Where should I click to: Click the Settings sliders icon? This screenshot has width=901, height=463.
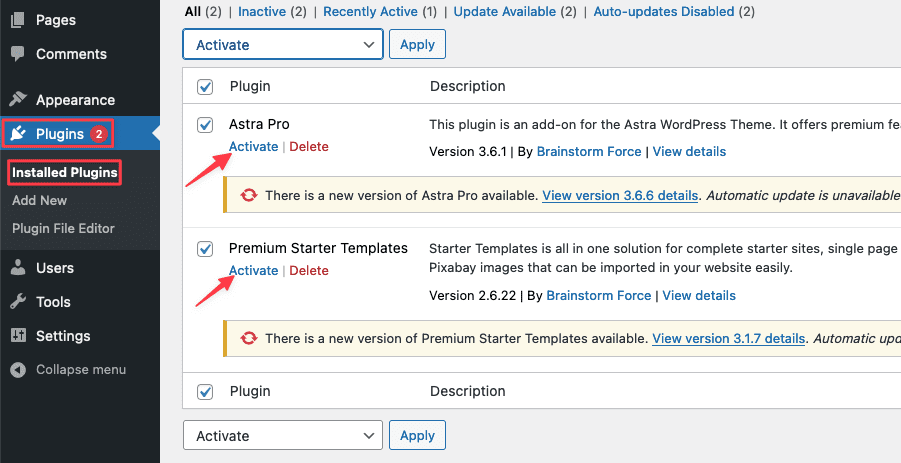18,336
